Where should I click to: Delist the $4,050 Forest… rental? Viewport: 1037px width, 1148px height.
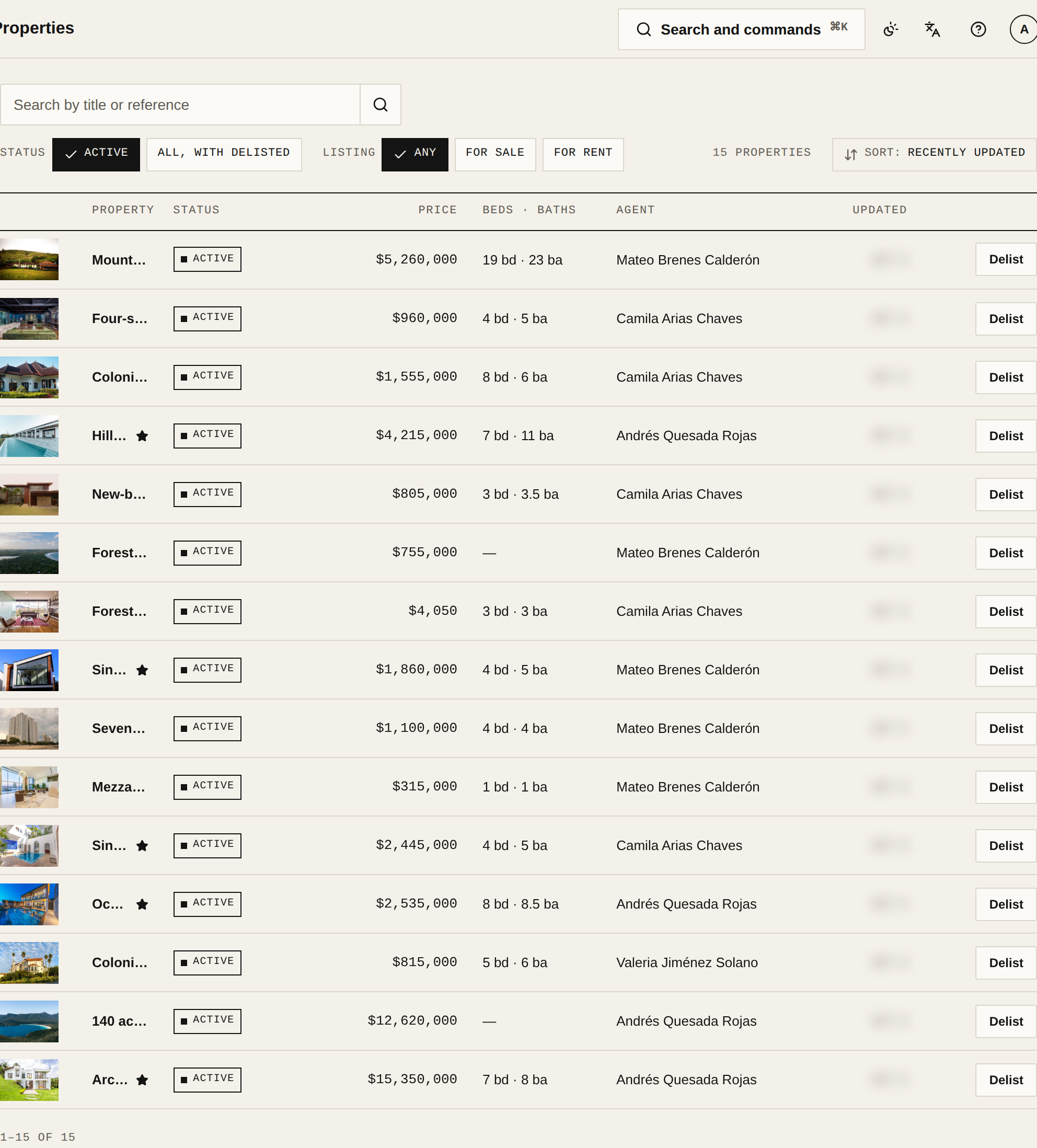[x=1006, y=612]
